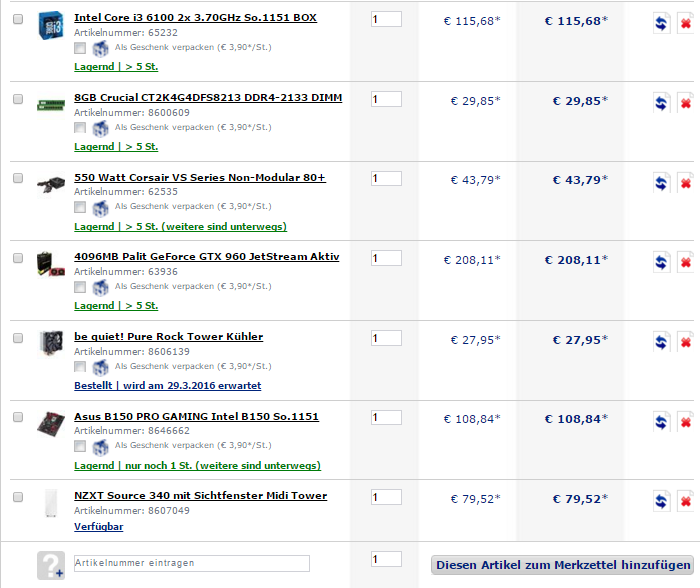Image resolution: width=700 pixels, height=588 pixels.
Task: Click refresh icon for Asus B150 PRO GAMING
Action: coord(661,421)
